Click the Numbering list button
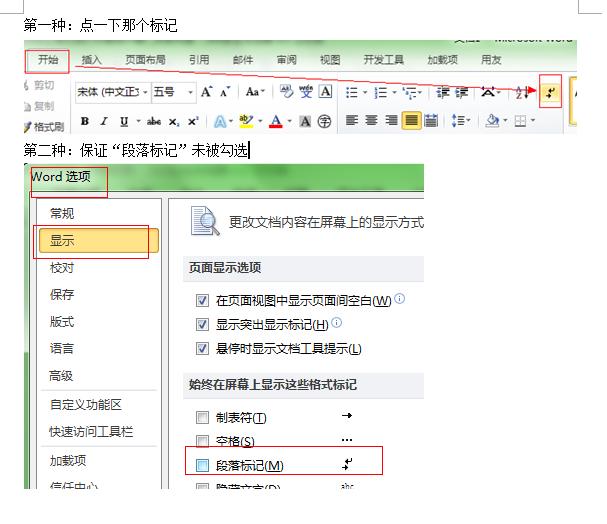The image size is (607, 524). [381, 92]
